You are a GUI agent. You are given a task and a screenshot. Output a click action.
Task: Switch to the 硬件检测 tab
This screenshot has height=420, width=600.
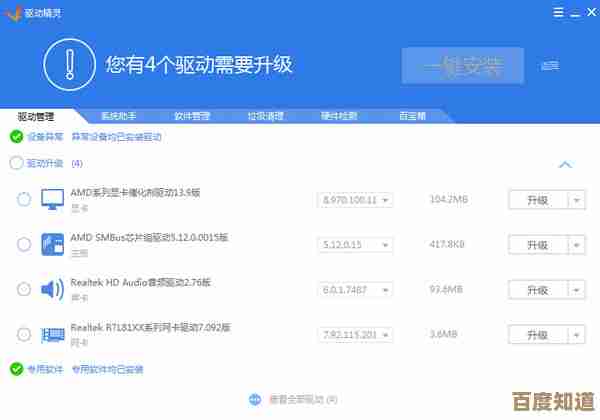point(339,116)
